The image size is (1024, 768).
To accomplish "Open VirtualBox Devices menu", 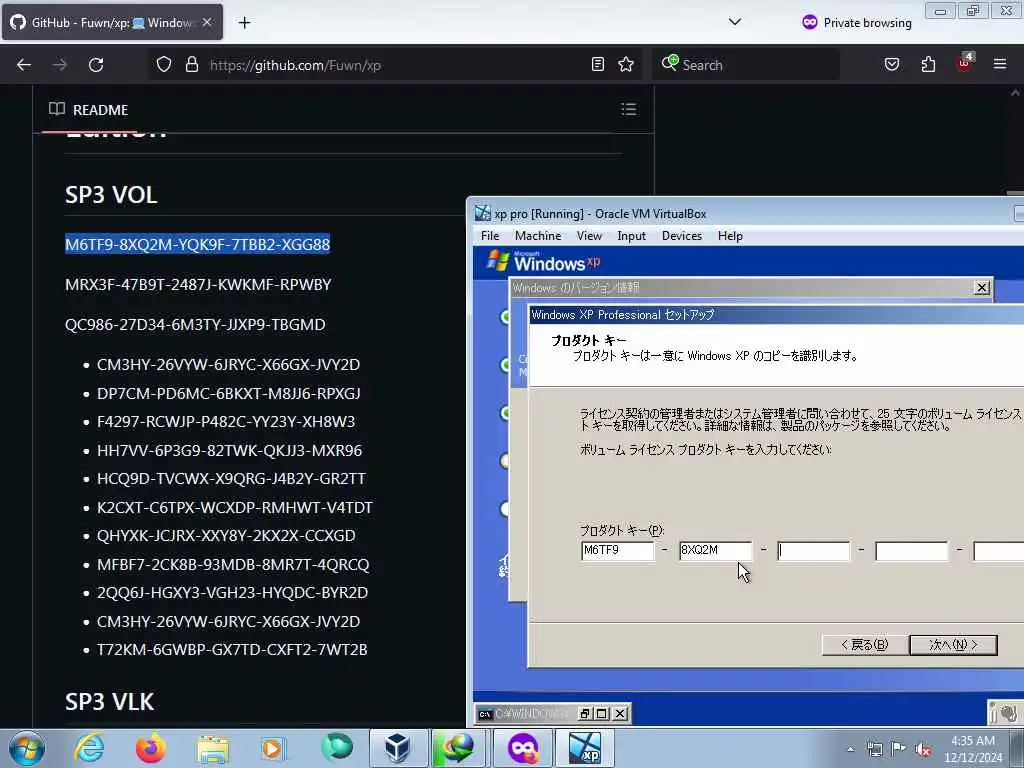I will pyautogui.click(x=682, y=236).
